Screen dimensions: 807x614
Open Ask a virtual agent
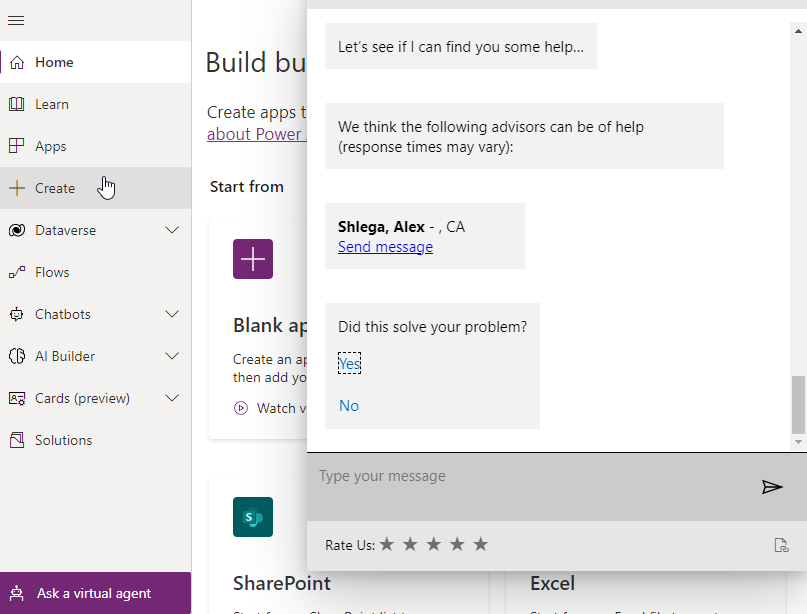pos(95,593)
